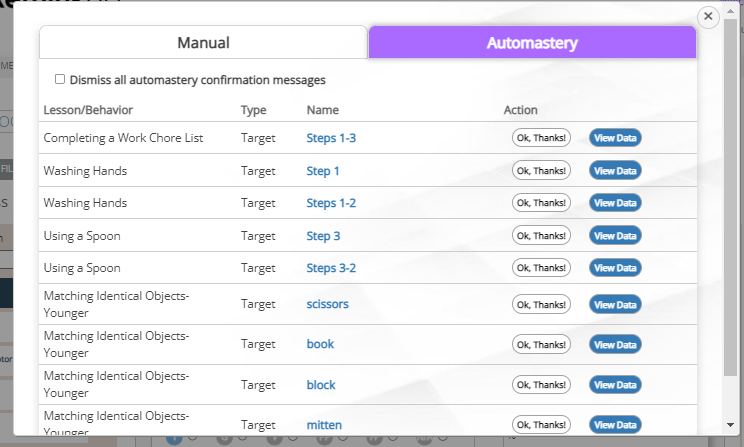Select the Automastery tab
Image resolution: width=744 pixels, height=447 pixels.
pyautogui.click(x=532, y=43)
